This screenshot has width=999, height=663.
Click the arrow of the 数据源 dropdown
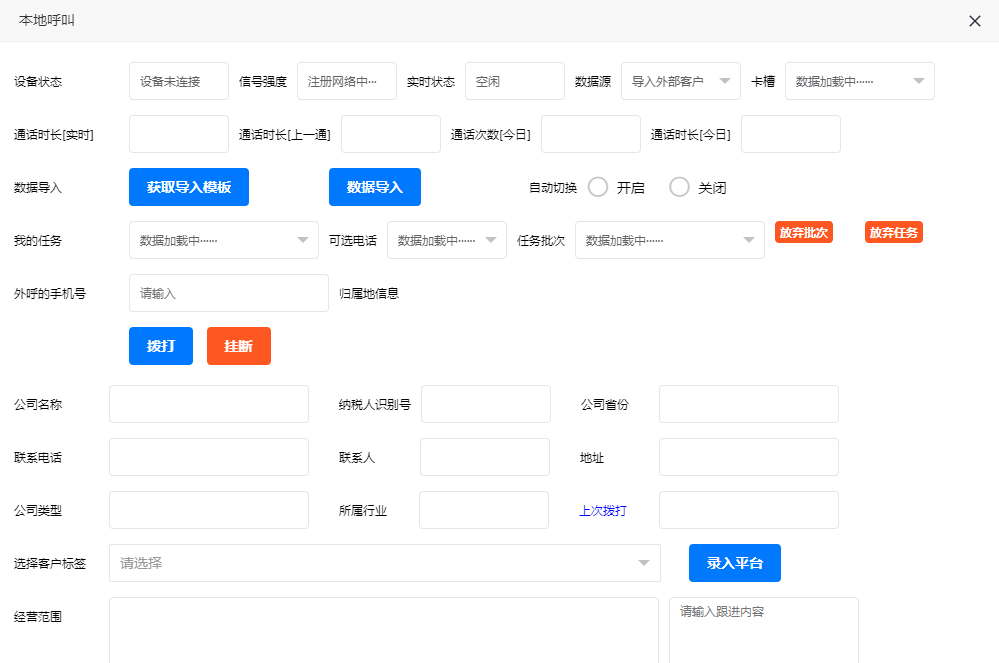724,81
